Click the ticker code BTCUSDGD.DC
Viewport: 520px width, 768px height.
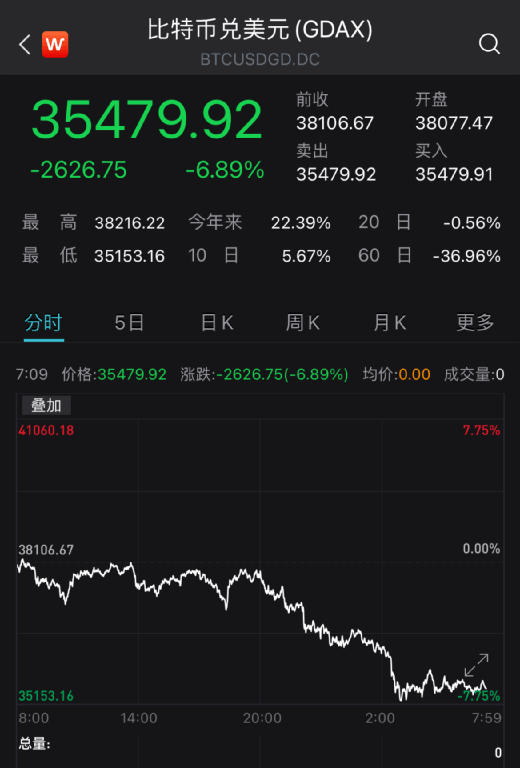coord(260,59)
